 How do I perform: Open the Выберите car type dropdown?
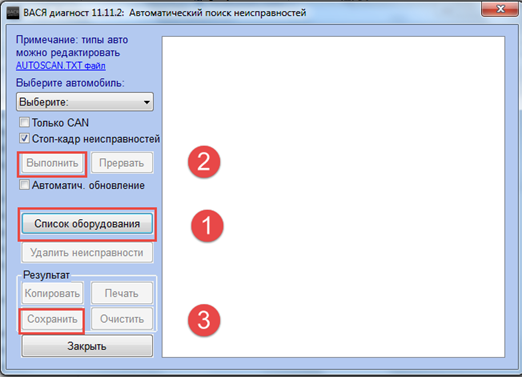(85, 102)
